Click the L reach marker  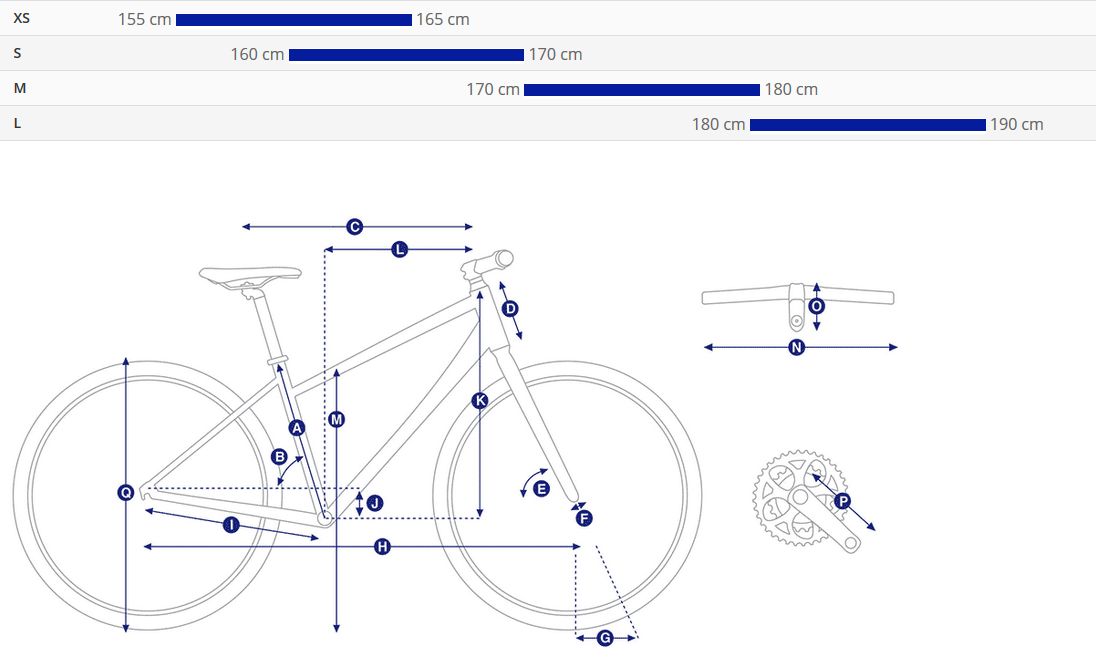400,249
